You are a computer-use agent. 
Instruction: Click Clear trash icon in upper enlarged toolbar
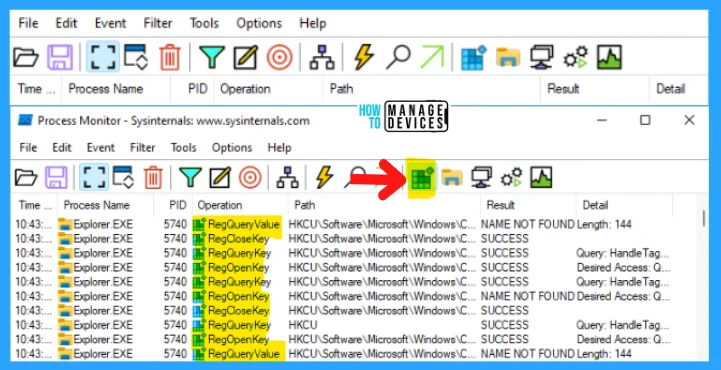pos(170,57)
